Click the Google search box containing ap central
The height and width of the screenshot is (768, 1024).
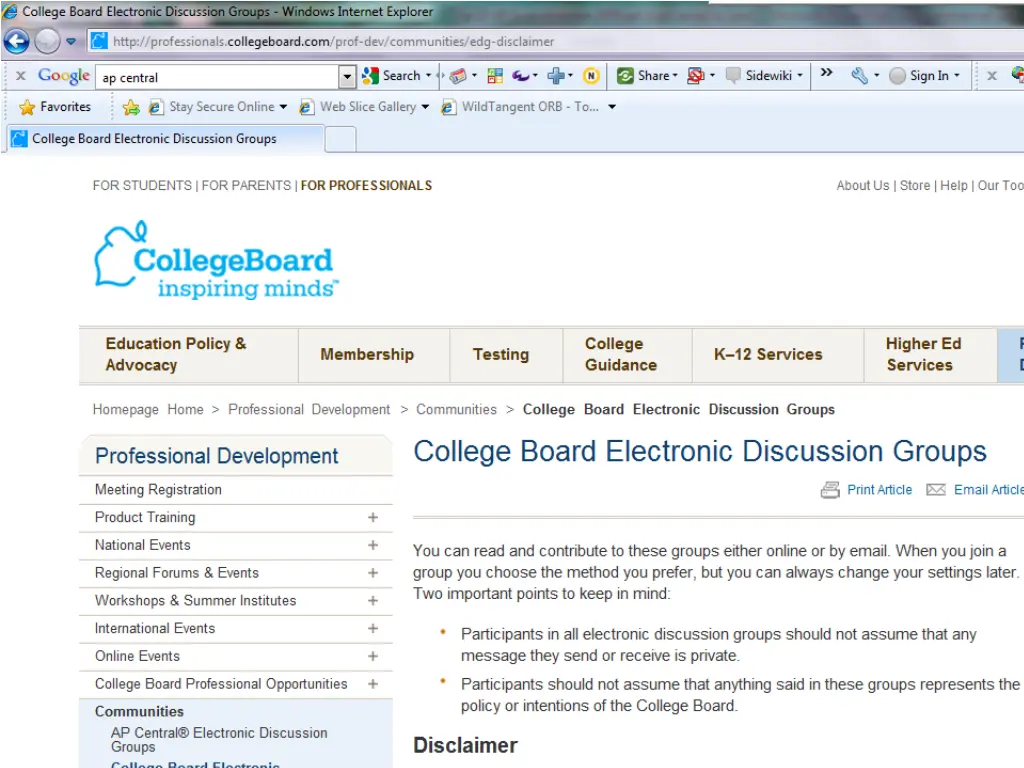point(218,77)
